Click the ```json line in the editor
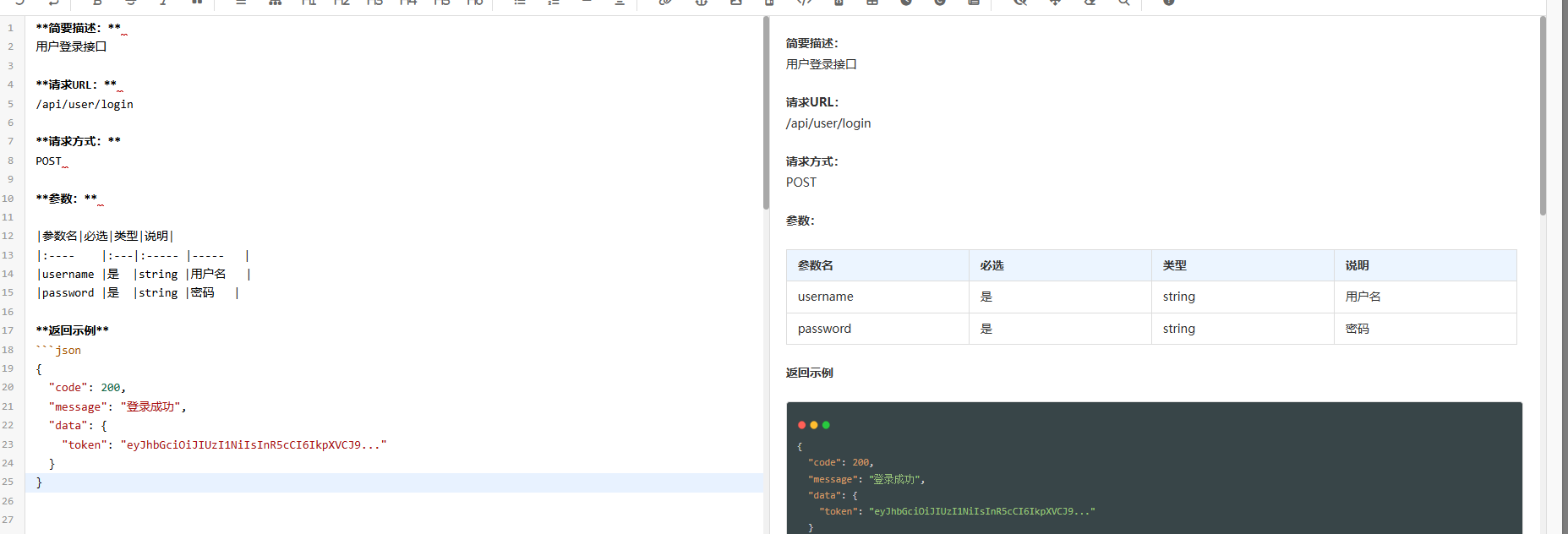Image resolution: width=1568 pixels, height=534 pixels. [58, 350]
